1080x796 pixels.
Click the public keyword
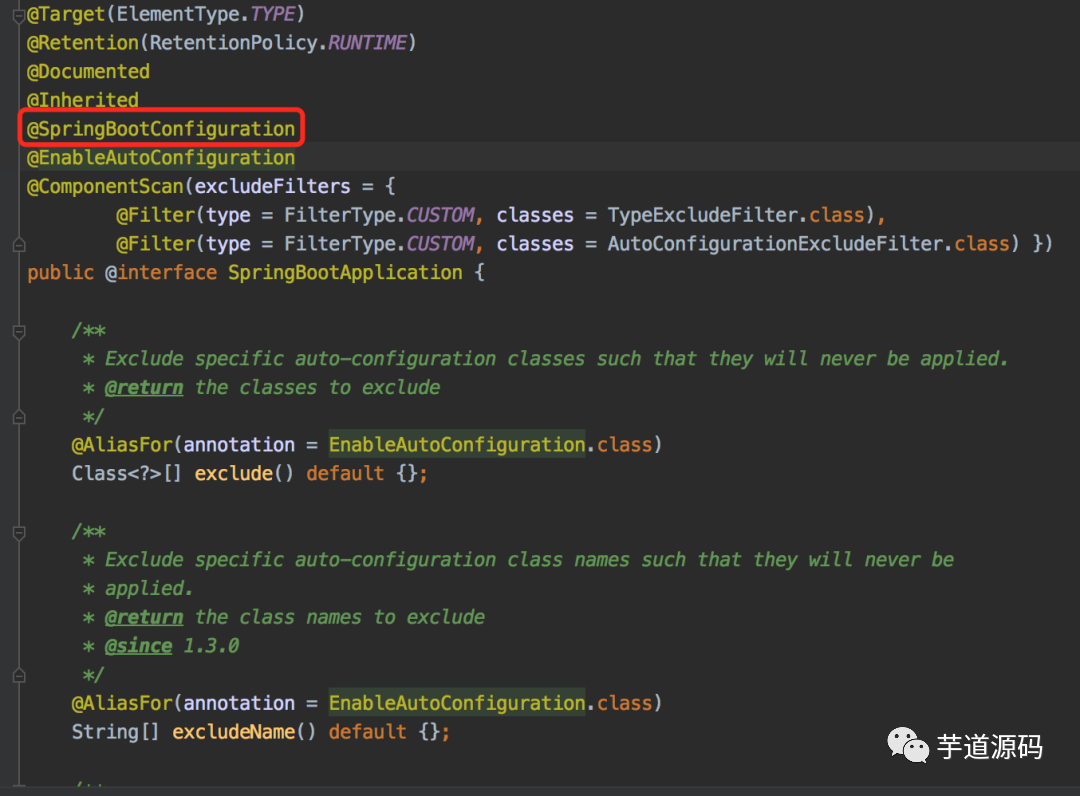pos(61,273)
